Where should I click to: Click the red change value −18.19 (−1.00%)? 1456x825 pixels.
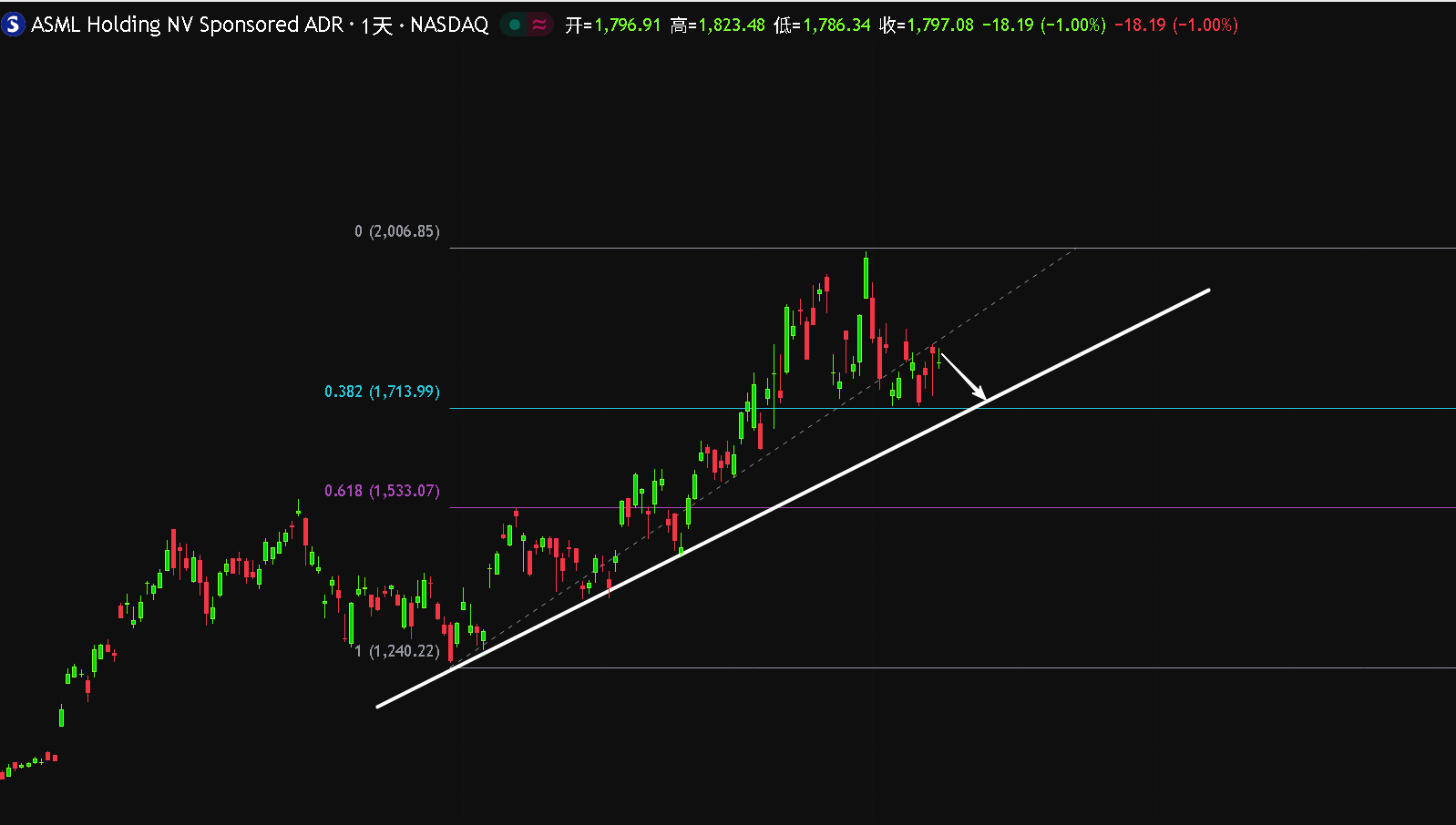tap(1176, 25)
